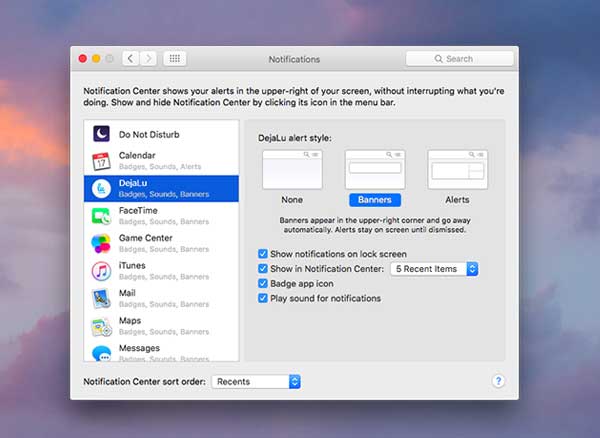Open the 5 Recent Items dropdown
The height and width of the screenshot is (438, 600).
pos(434,269)
